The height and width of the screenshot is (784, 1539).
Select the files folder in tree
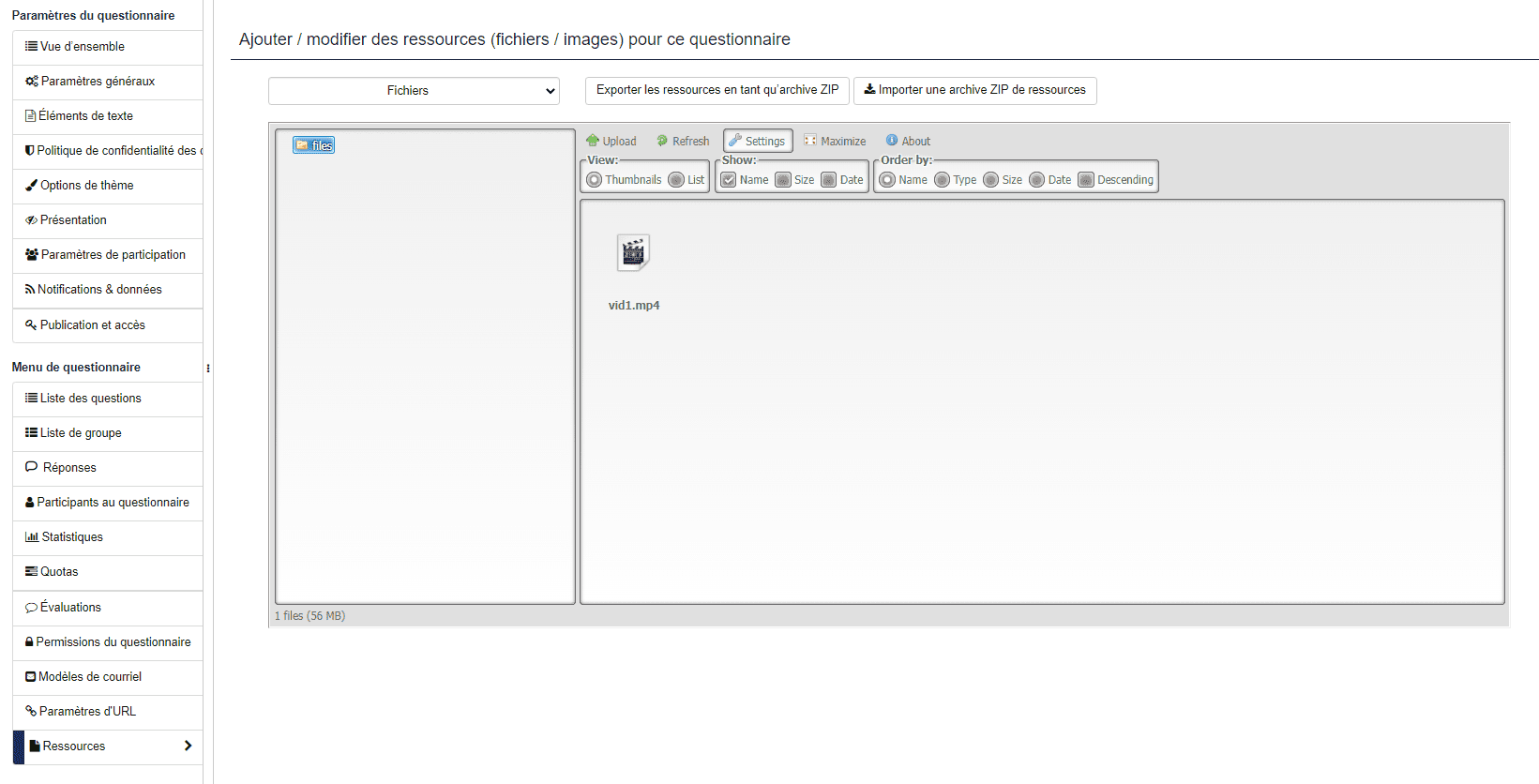pyautogui.click(x=313, y=145)
